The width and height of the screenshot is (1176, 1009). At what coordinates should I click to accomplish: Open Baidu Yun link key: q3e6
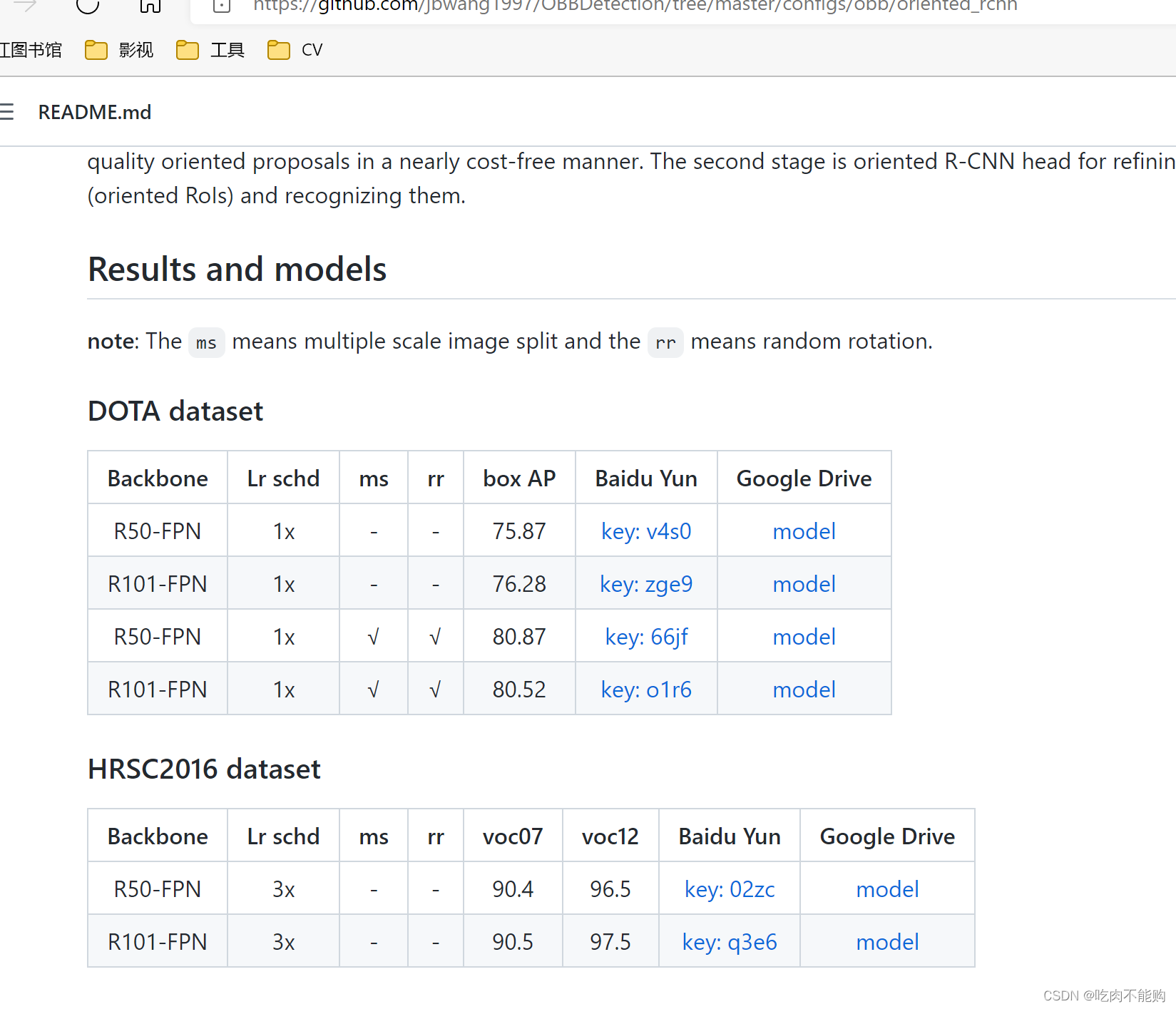click(730, 942)
